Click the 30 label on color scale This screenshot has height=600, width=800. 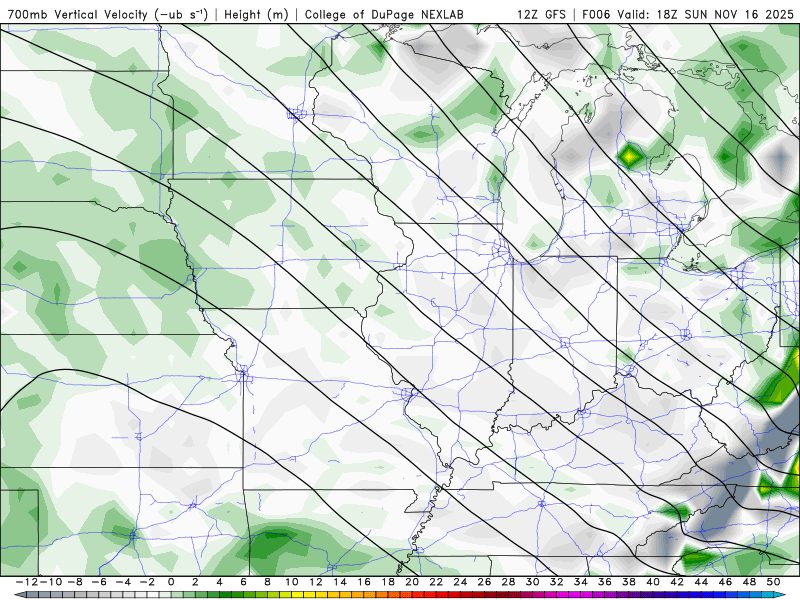[x=533, y=582]
